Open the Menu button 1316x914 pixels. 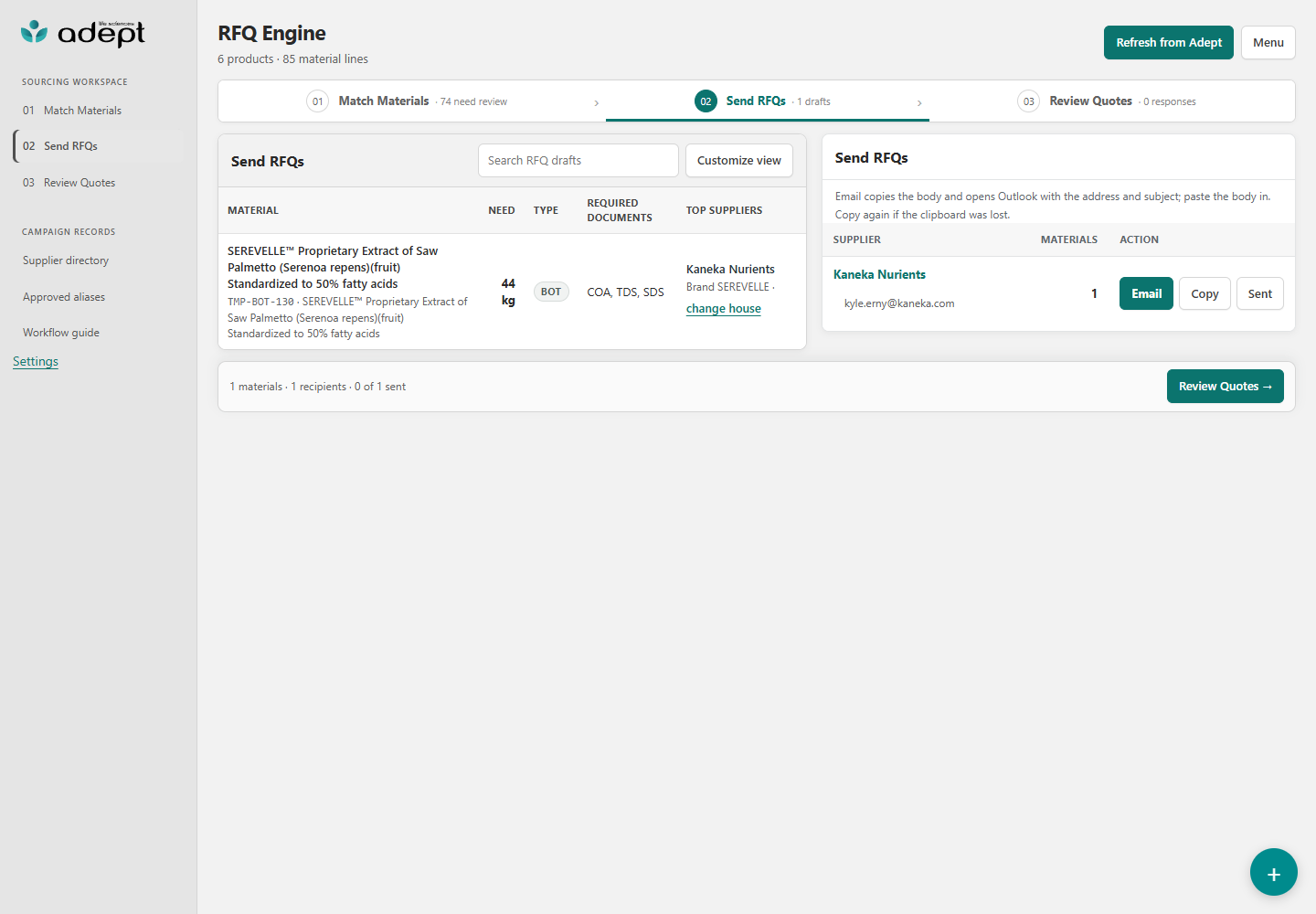(1268, 43)
